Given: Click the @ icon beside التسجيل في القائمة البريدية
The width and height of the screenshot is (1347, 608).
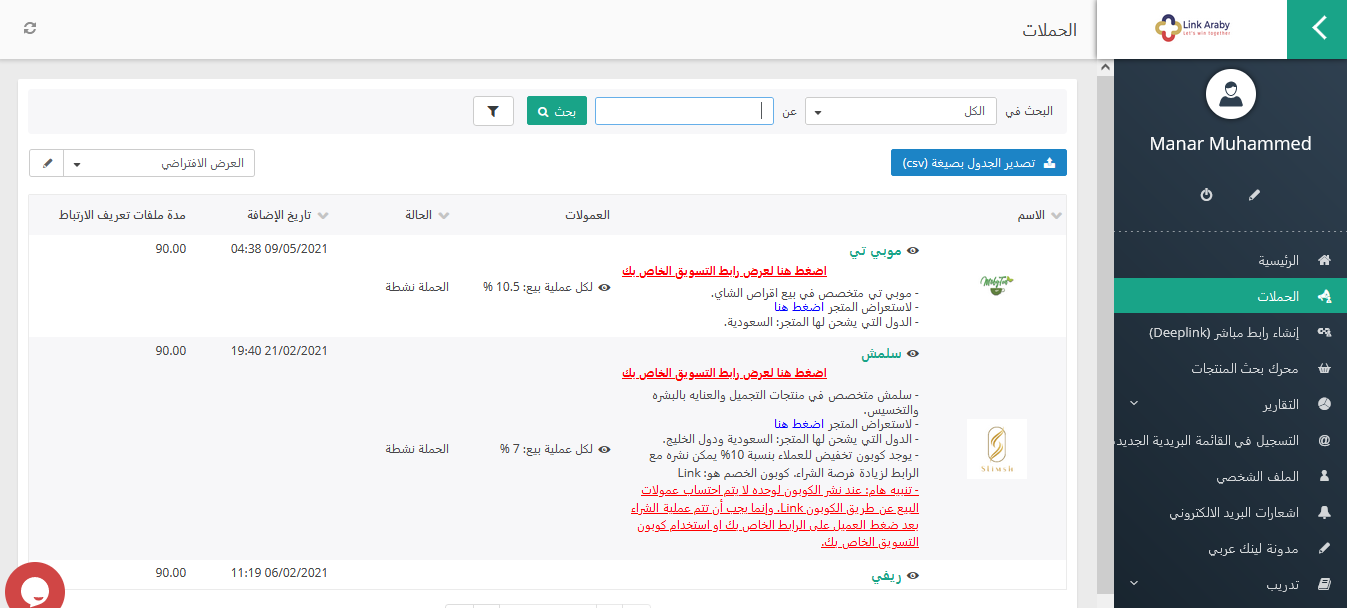Looking at the screenshot, I should point(1325,440).
